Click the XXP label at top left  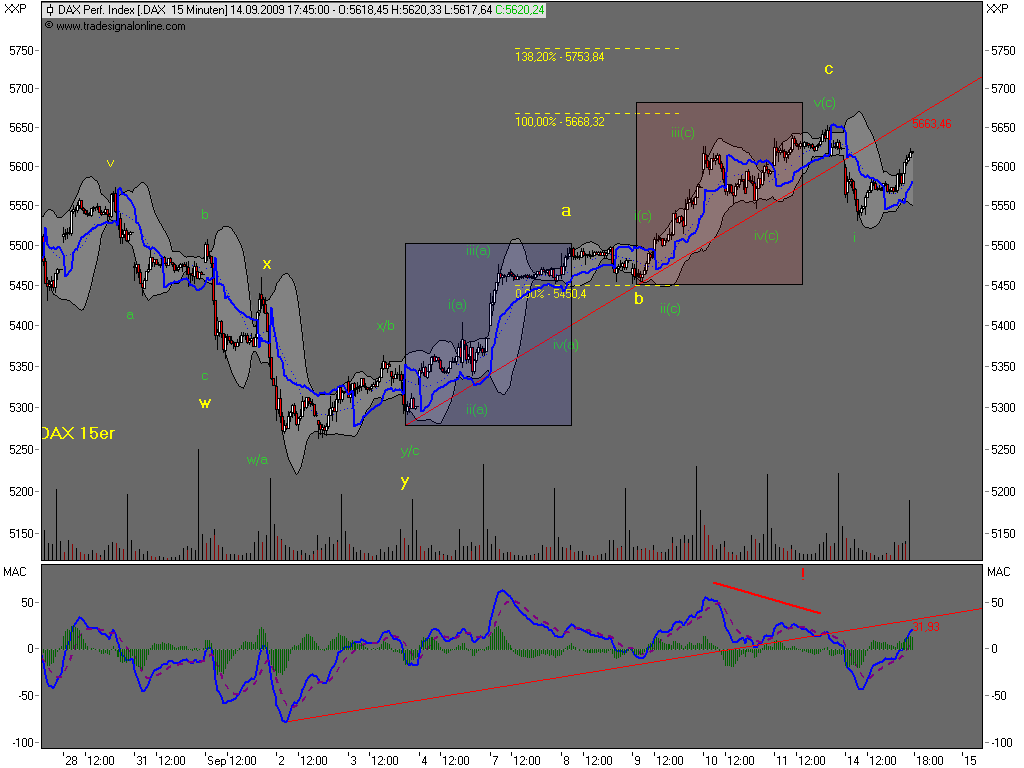[15, 8]
